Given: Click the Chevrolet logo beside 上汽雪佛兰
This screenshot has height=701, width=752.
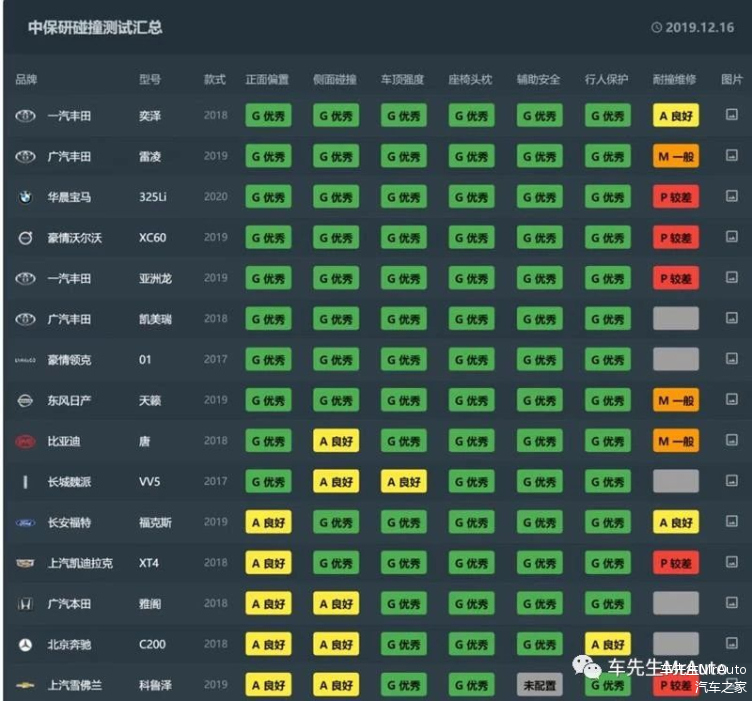Looking at the screenshot, I should tap(25, 686).
